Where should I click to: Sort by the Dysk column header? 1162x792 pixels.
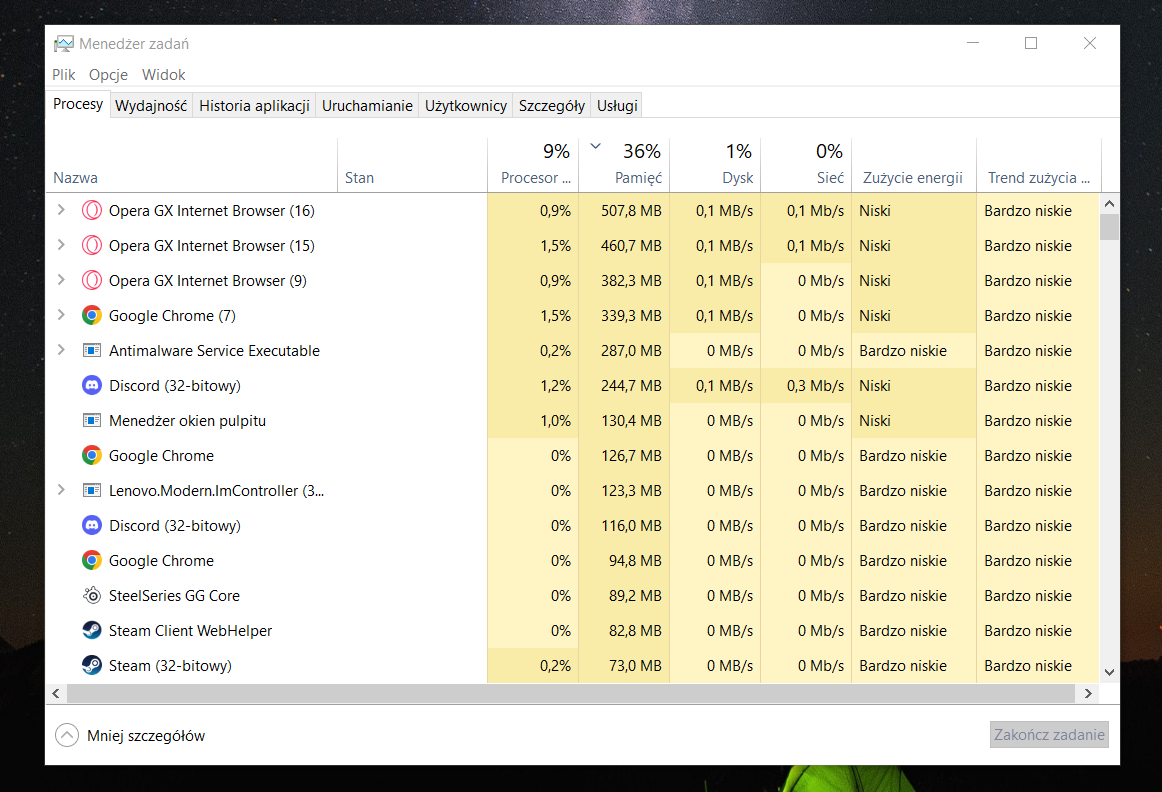(715, 164)
